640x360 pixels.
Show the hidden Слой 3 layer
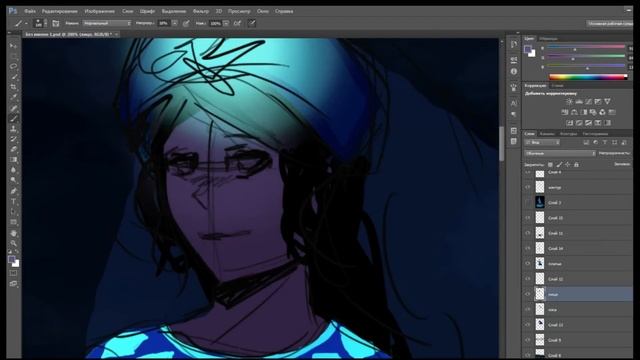pyautogui.click(x=527, y=202)
